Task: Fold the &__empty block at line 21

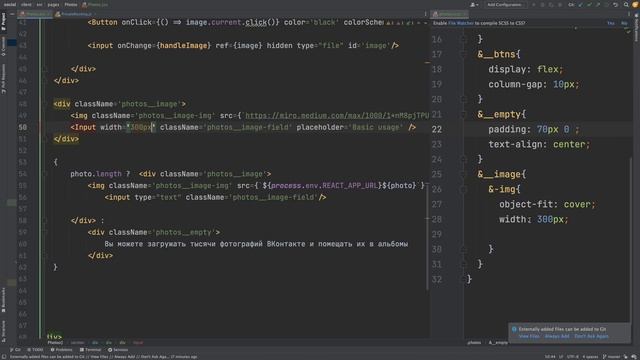Action: (463, 114)
